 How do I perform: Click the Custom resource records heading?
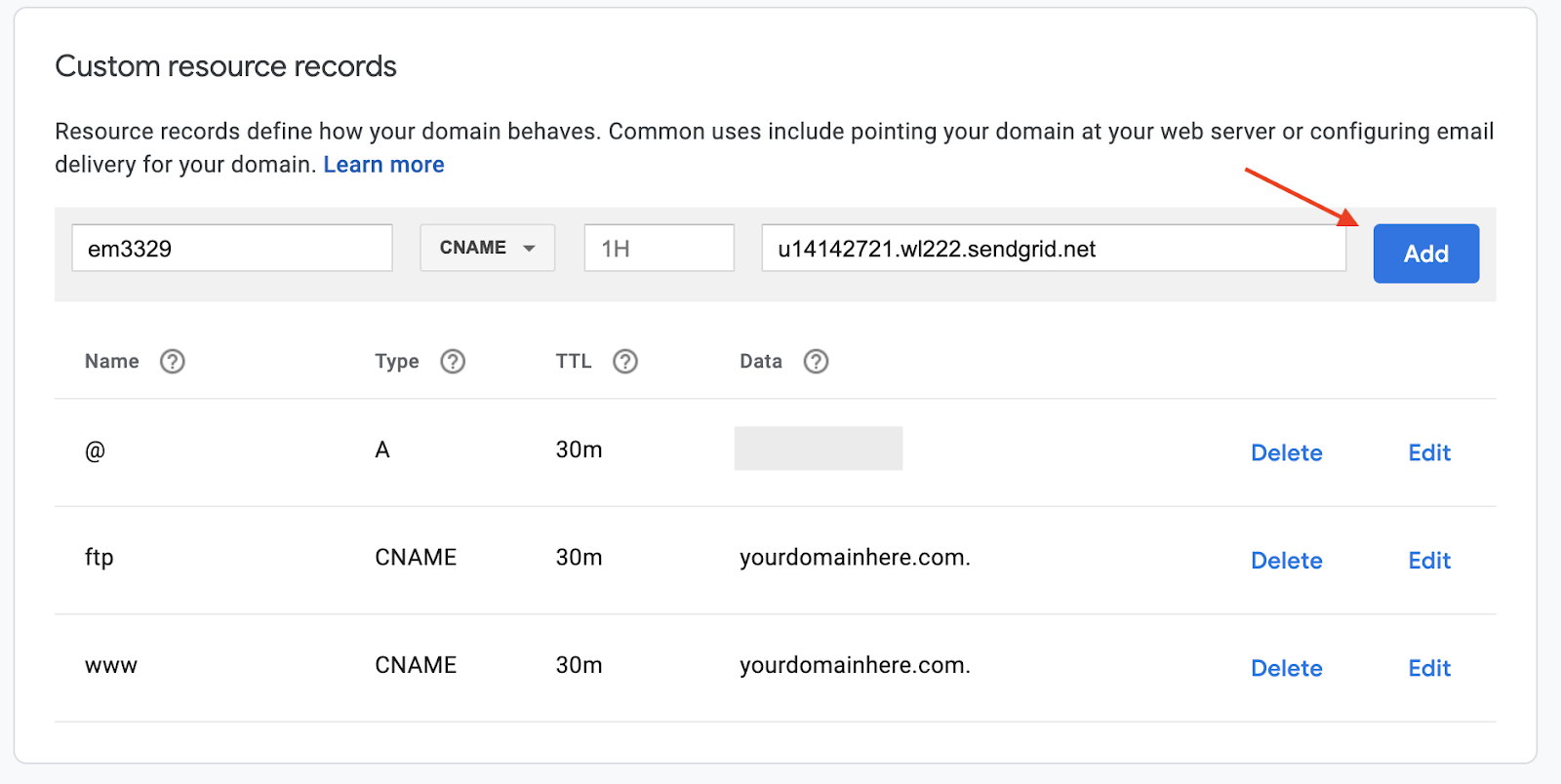[225, 66]
